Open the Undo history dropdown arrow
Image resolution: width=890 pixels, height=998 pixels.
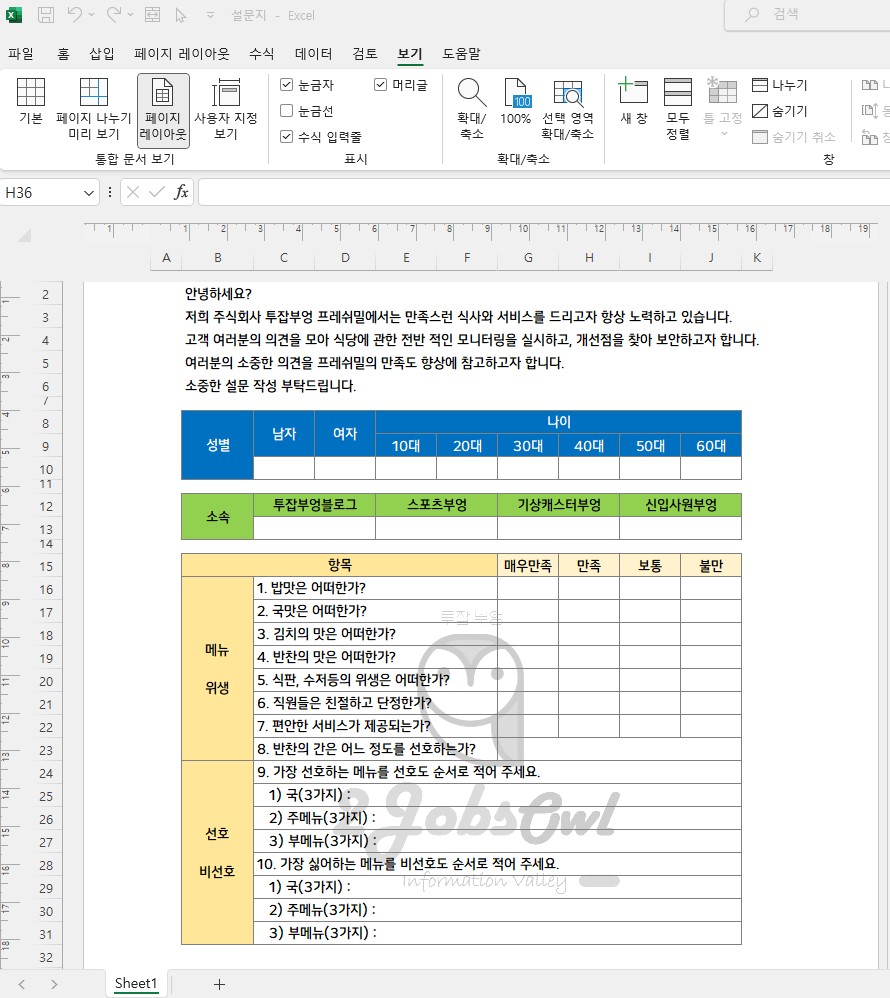pyautogui.click(x=91, y=15)
